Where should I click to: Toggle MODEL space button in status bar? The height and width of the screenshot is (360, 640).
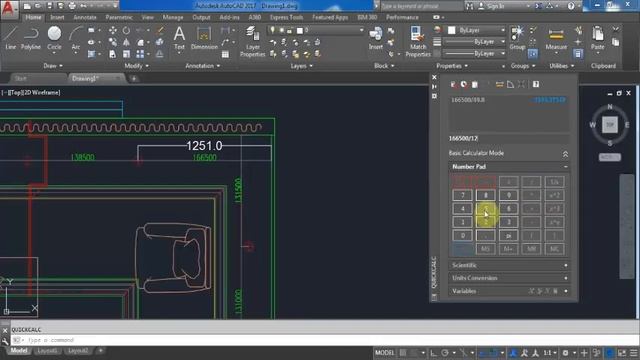384,353
